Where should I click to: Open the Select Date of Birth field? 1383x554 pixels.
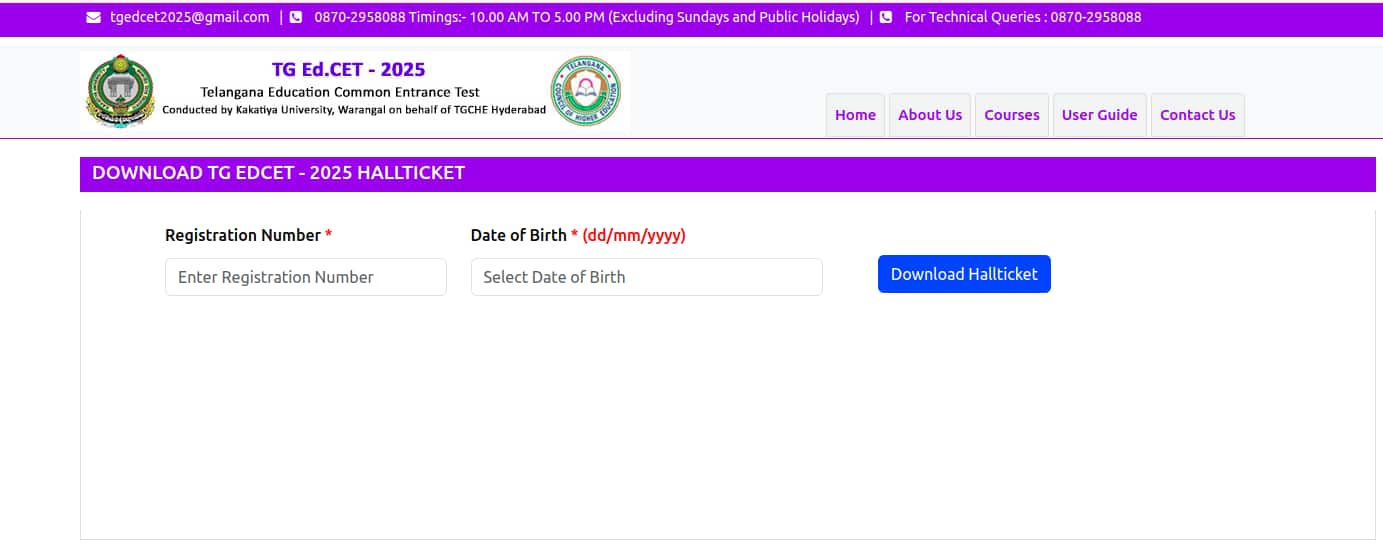[647, 277]
